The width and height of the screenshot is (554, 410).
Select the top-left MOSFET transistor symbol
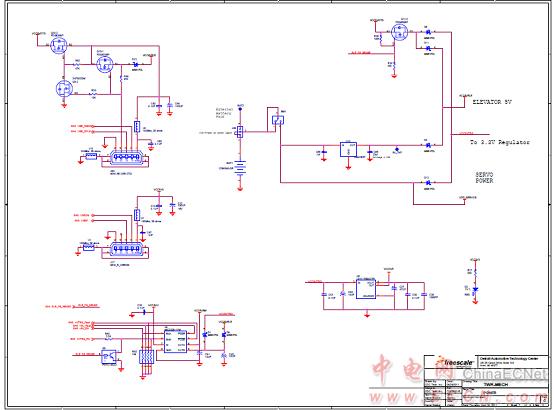(x=59, y=45)
